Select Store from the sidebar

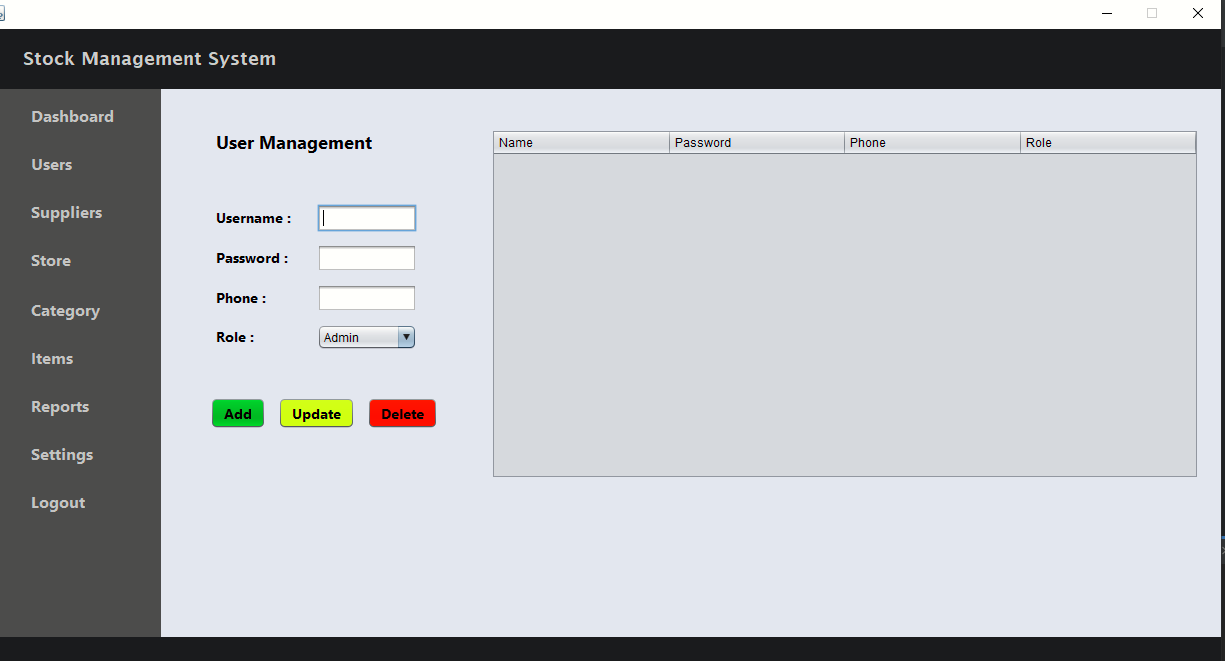[51, 261]
